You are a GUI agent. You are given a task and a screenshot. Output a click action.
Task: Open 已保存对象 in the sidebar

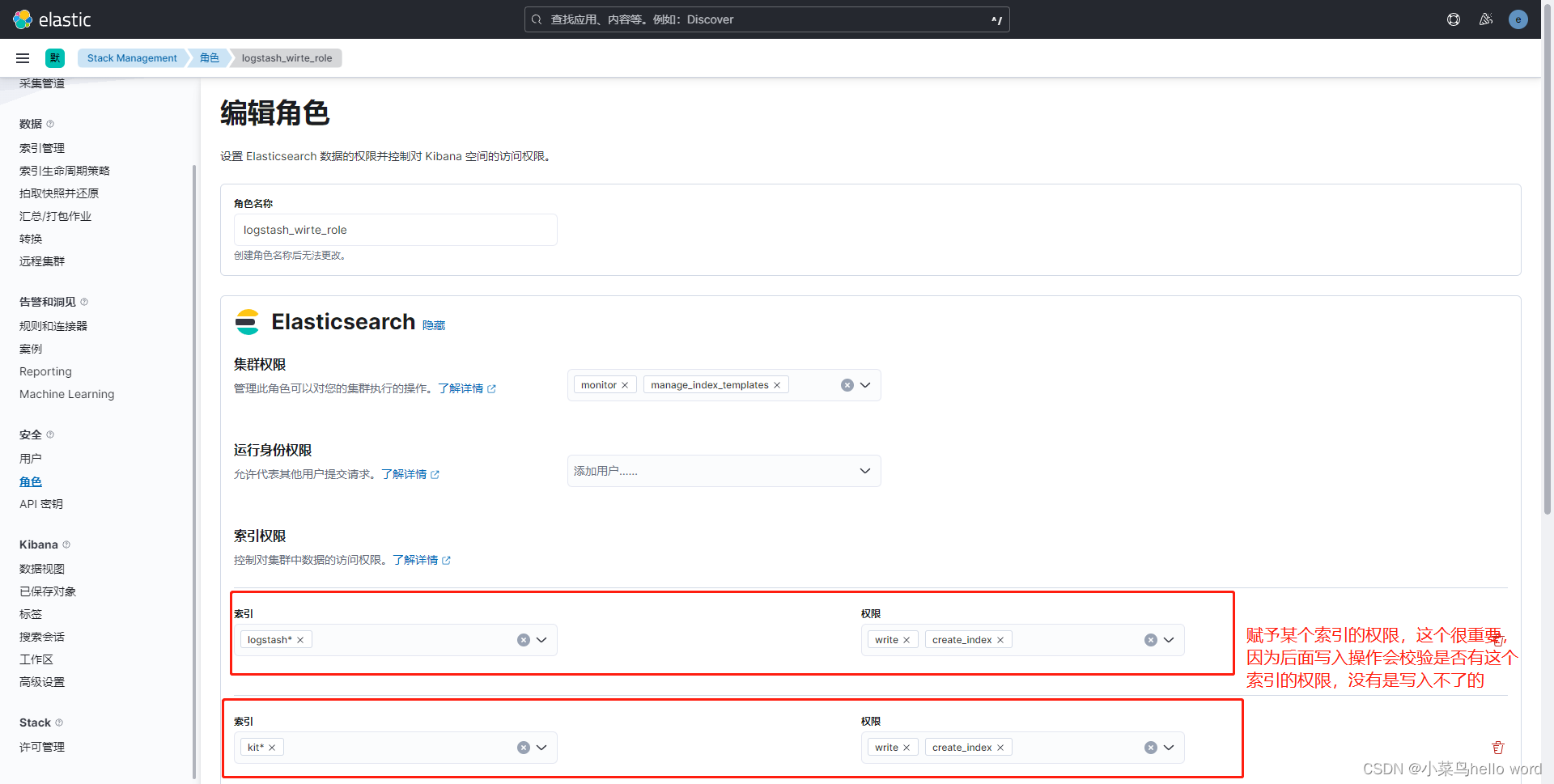pos(48,591)
